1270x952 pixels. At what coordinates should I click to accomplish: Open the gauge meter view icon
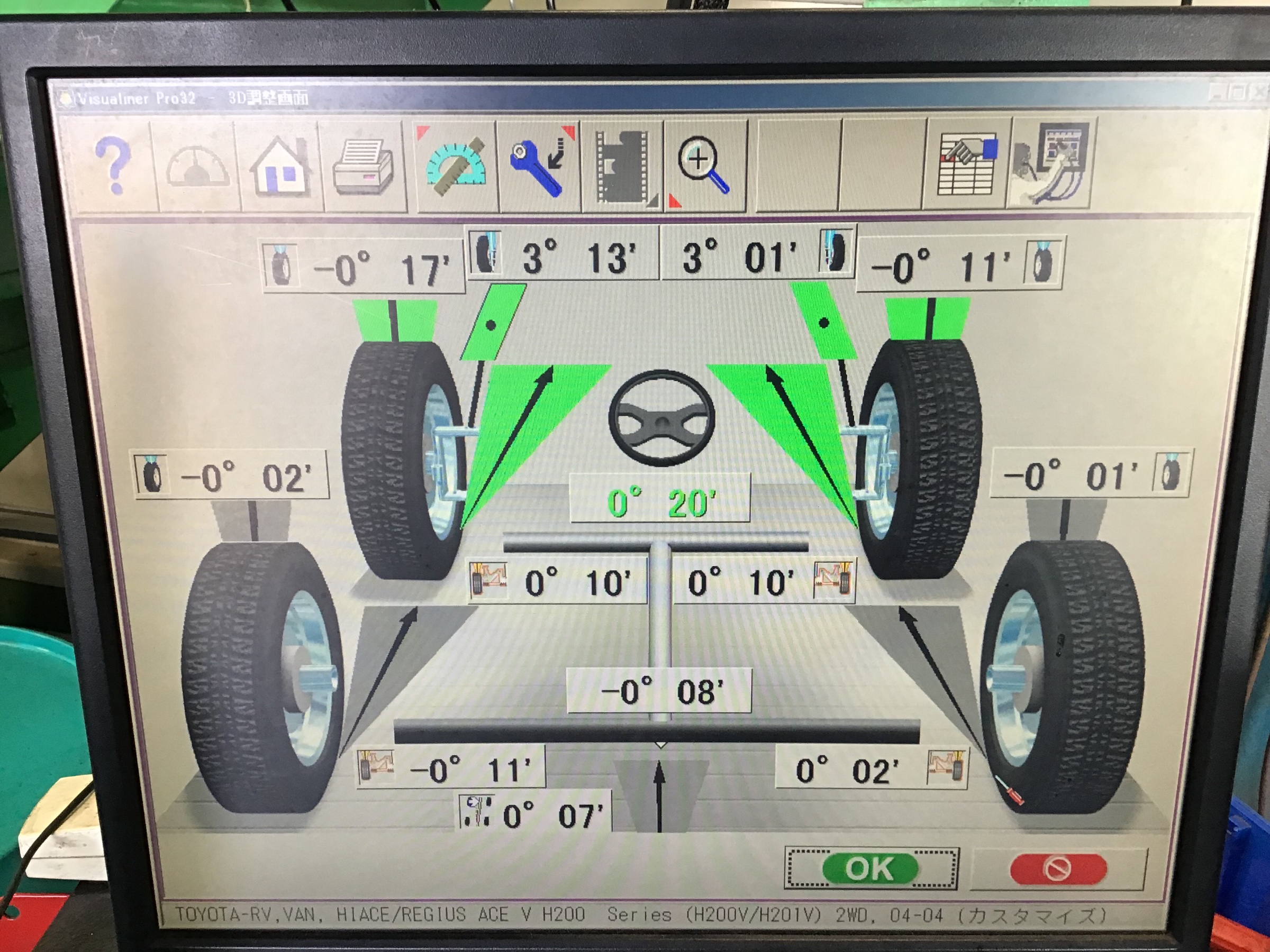(197, 167)
